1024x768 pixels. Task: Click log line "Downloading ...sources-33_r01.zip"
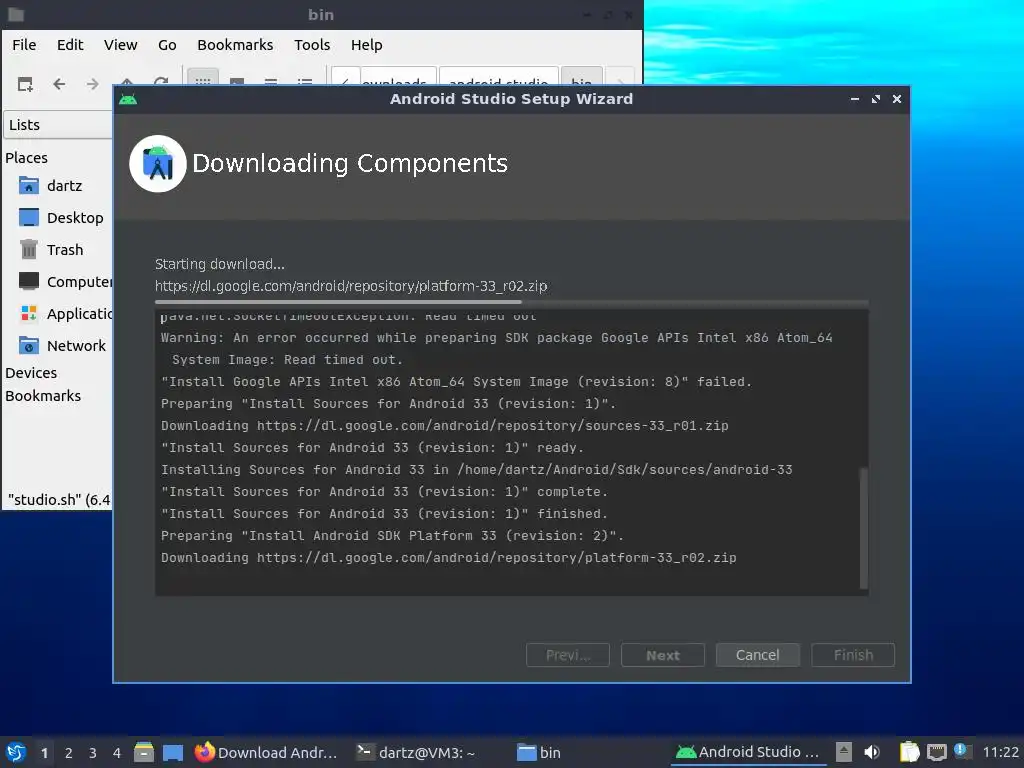pos(445,426)
